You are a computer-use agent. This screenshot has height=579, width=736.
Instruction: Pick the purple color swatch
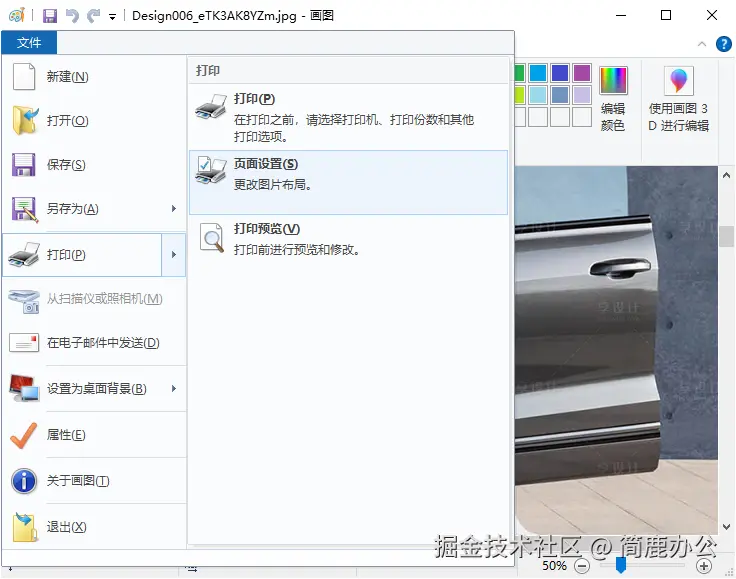pyautogui.click(x=582, y=73)
